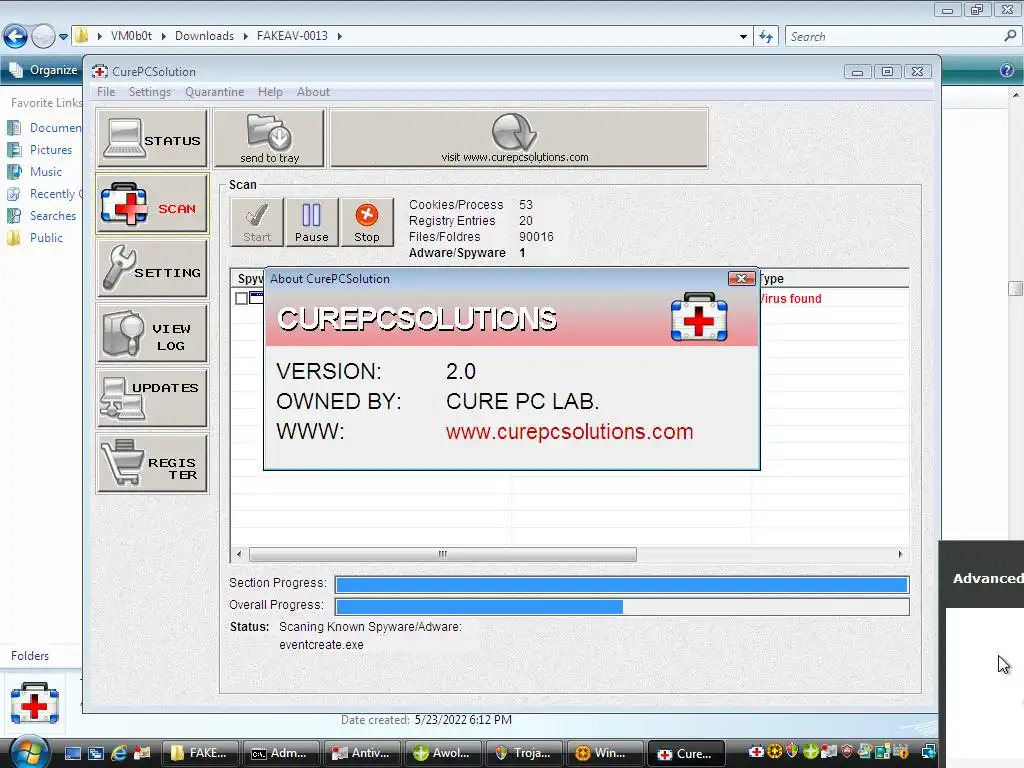Click the horizontal scrollbar thumb in results list
This screenshot has height=768, width=1024.
tap(443, 554)
